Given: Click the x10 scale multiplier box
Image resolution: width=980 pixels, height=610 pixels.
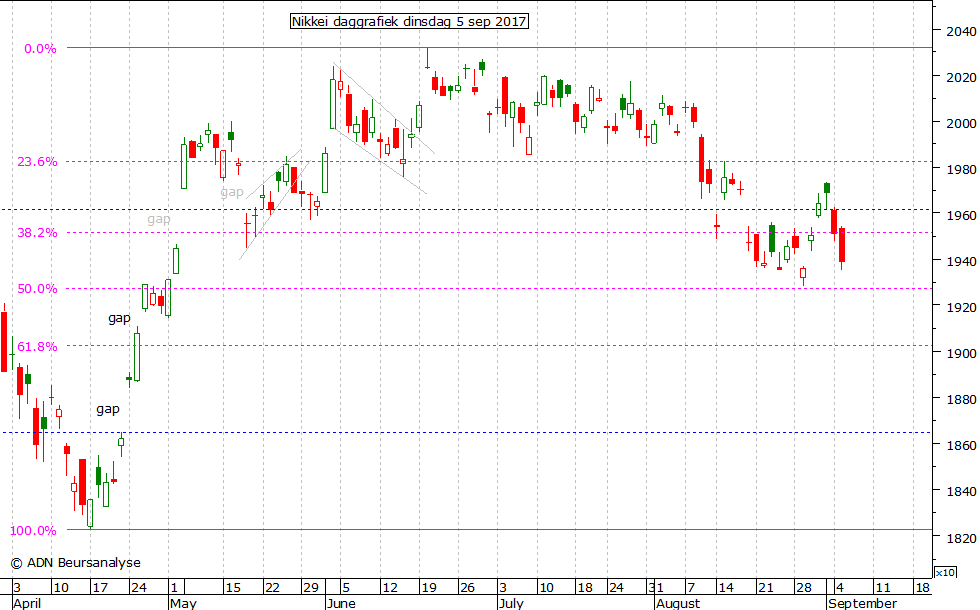Looking at the screenshot, I should (x=944, y=572).
